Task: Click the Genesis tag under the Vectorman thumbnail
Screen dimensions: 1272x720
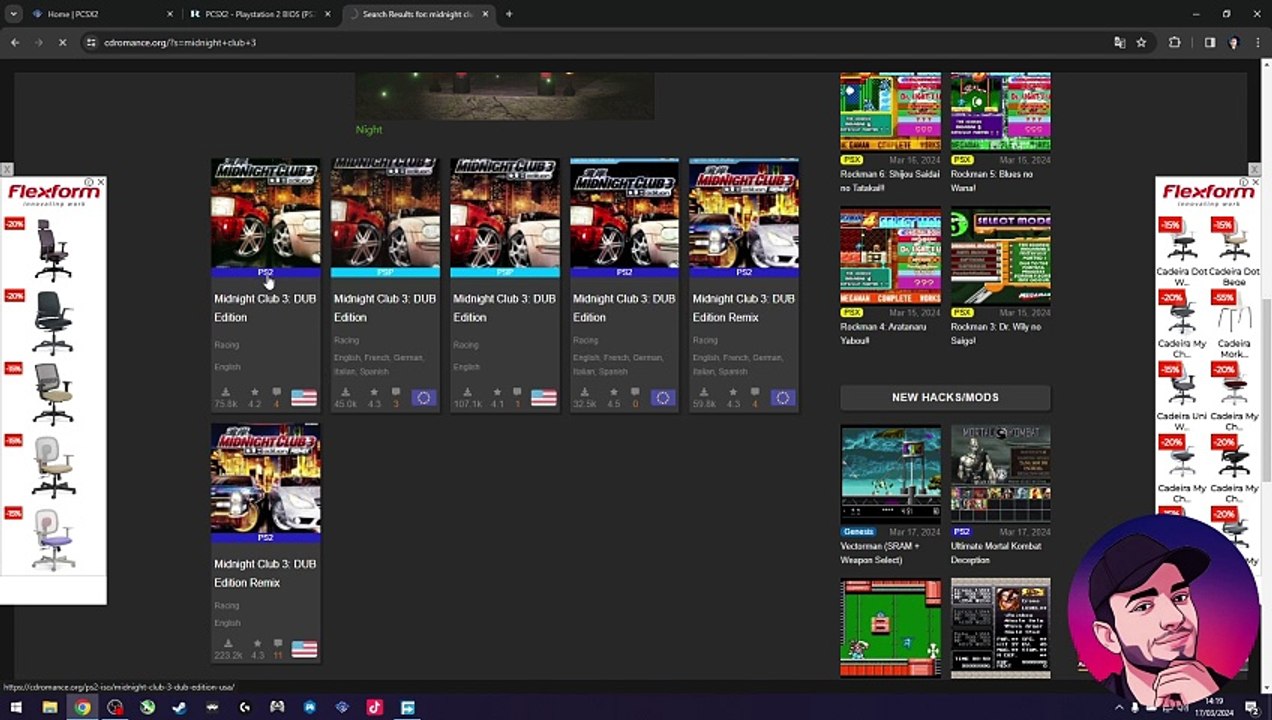Action: pyautogui.click(x=858, y=532)
